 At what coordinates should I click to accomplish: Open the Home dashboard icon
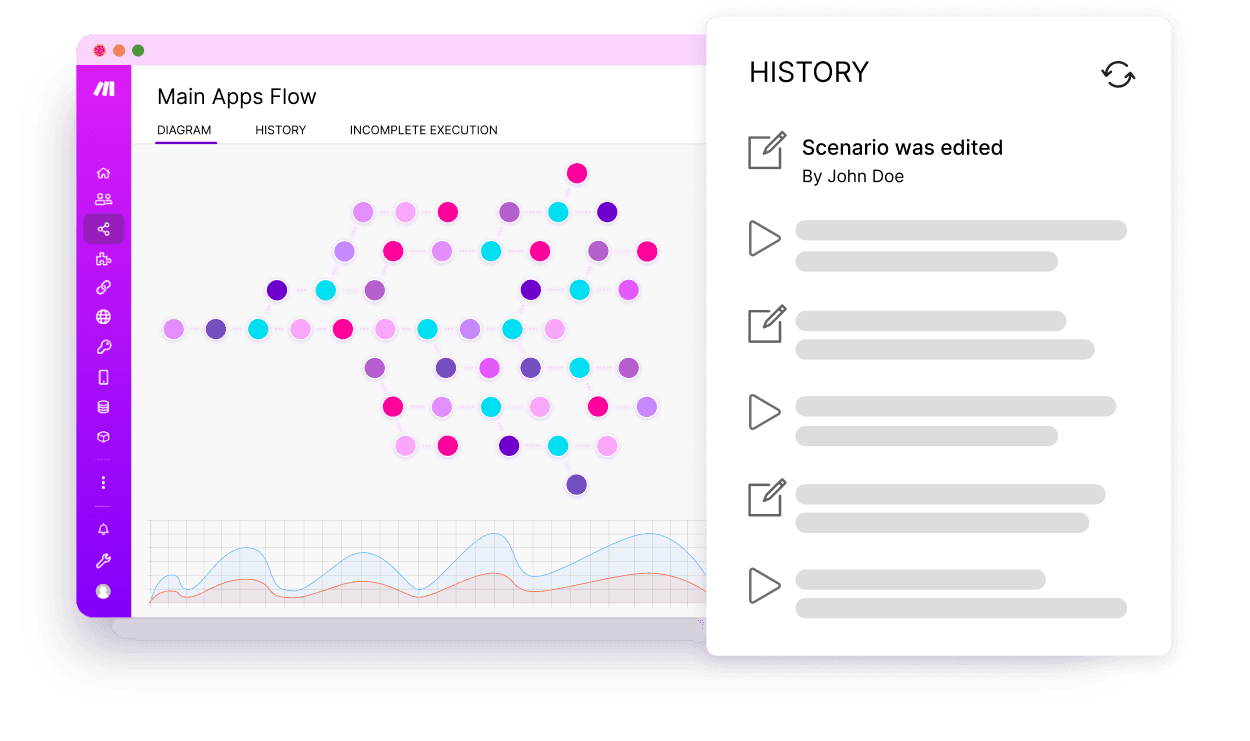tap(103, 172)
